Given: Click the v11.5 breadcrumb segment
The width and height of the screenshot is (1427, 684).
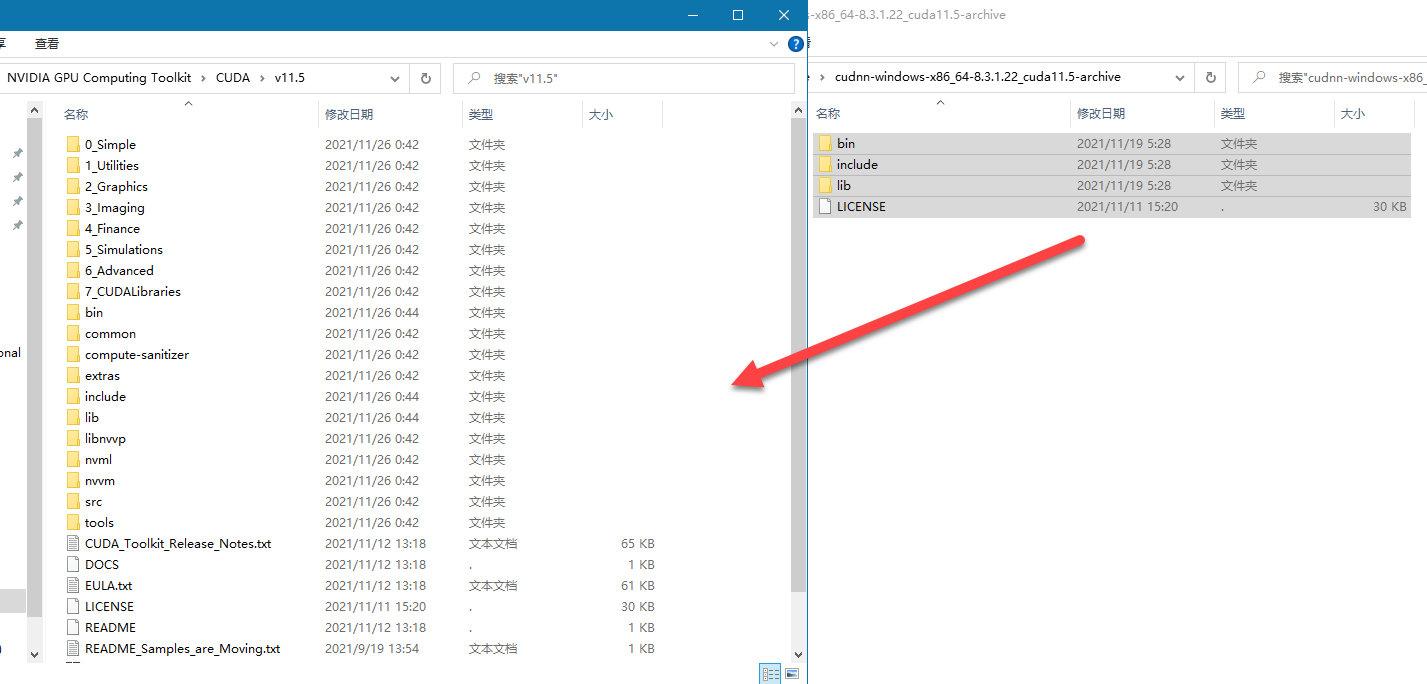Looking at the screenshot, I should click(290, 78).
